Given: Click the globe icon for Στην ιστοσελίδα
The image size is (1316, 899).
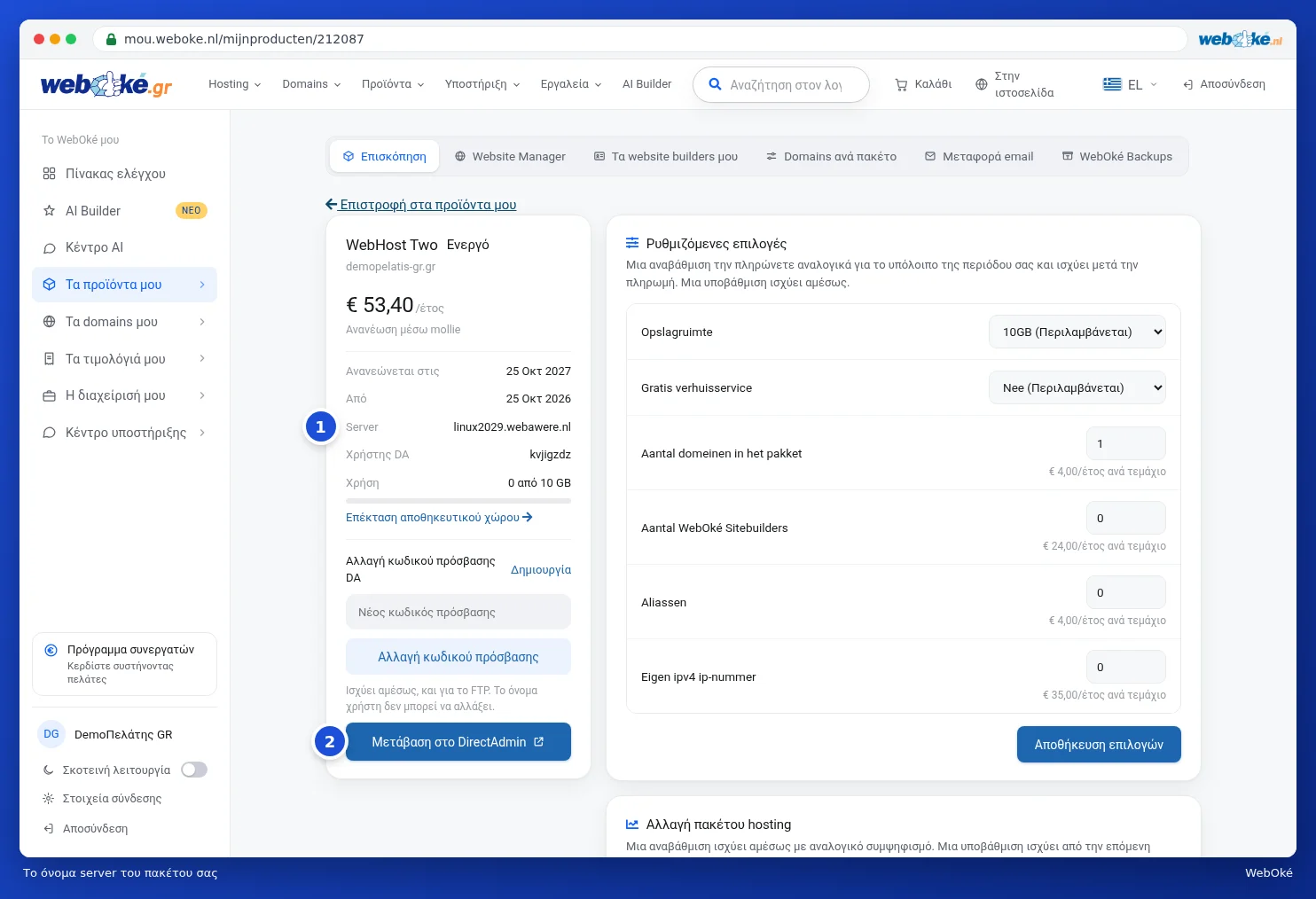Looking at the screenshot, I should pyautogui.click(x=981, y=84).
